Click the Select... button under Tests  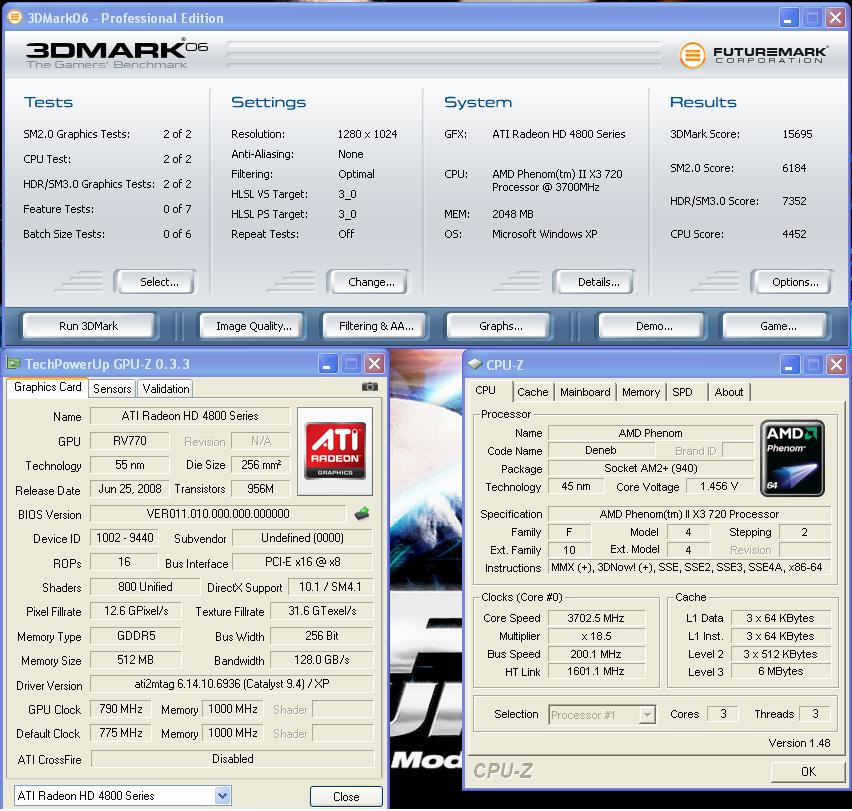coord(158,282)
